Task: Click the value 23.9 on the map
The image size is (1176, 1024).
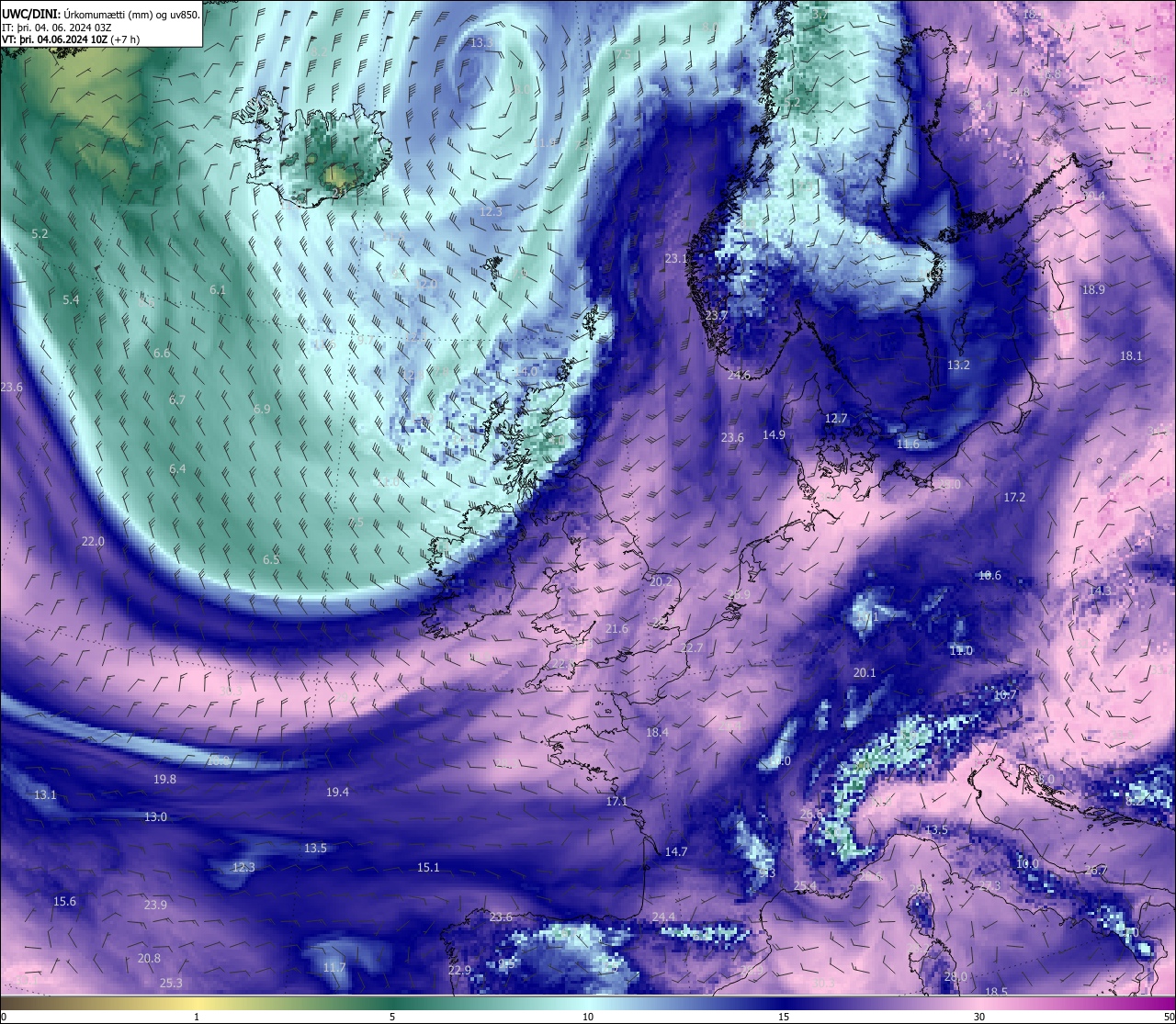Action: [155, 905]
